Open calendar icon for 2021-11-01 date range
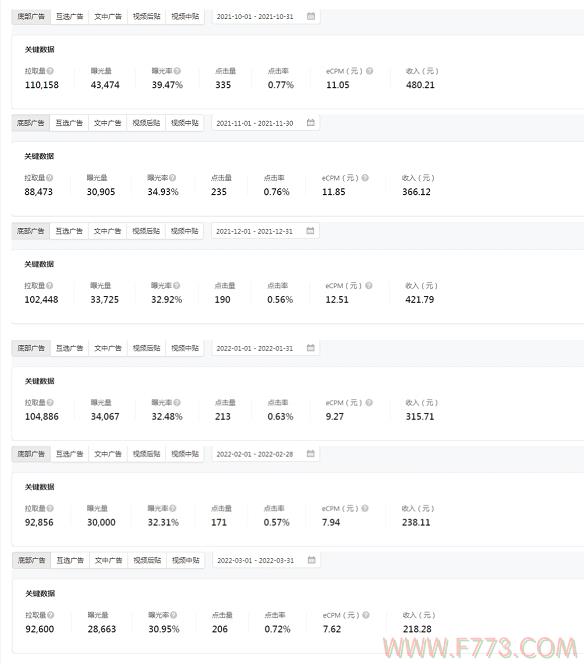This screenshot has width=584, height=664. [311, 123]
